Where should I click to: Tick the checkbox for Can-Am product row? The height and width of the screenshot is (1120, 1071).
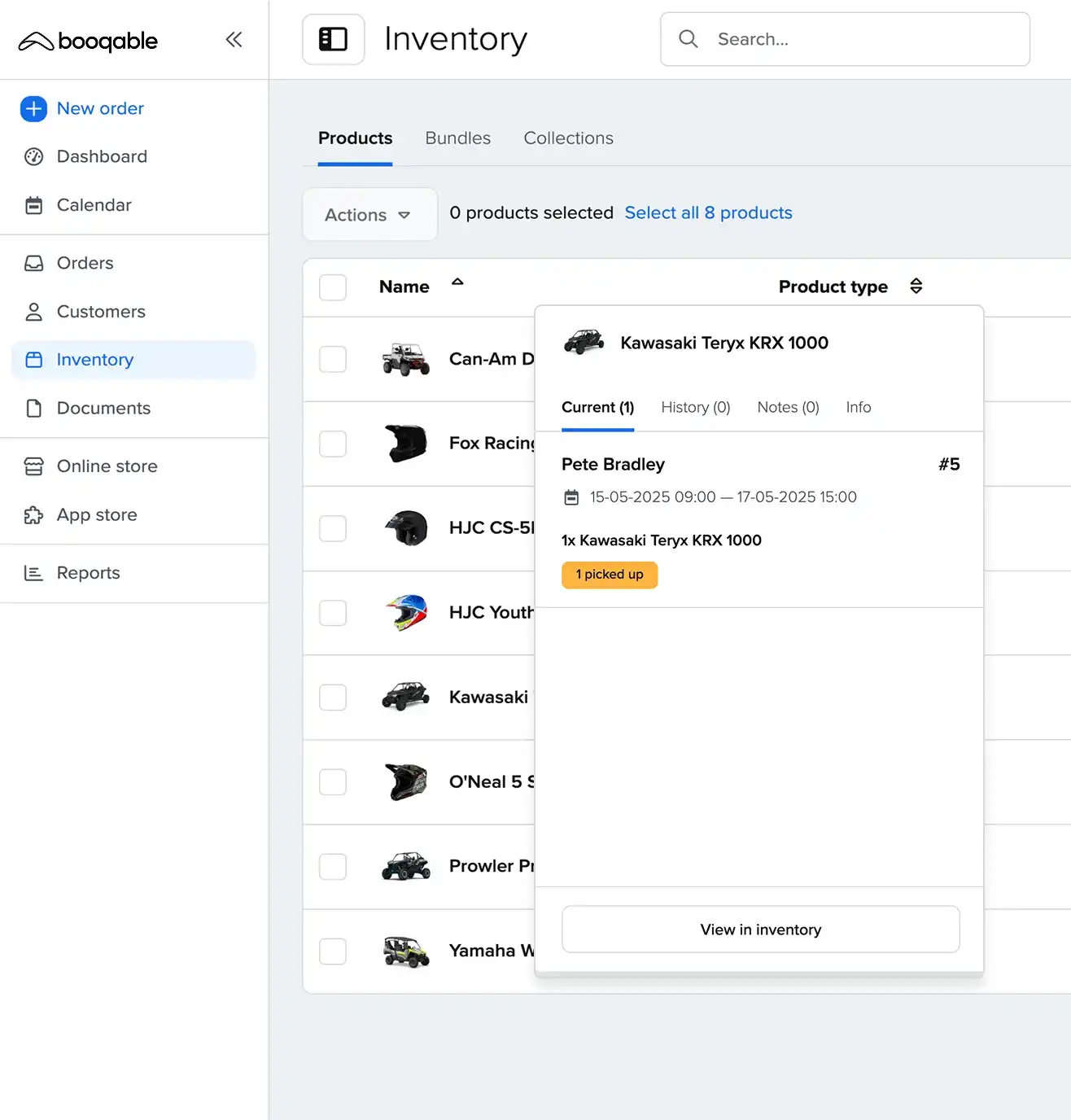333,359
